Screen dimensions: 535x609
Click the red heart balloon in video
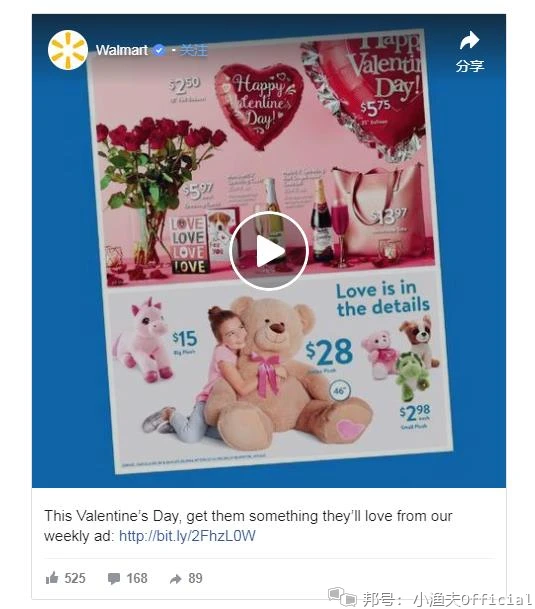tap(258, 105)
